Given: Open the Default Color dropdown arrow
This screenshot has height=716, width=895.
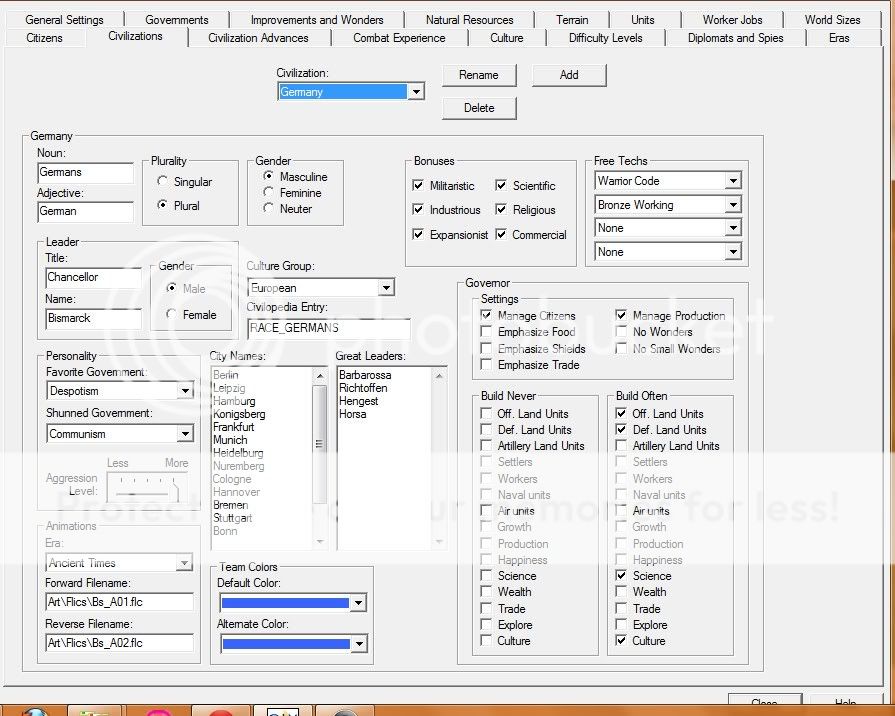Looking at the screenshot, I should pyautogui.click(x=358, y=602).
